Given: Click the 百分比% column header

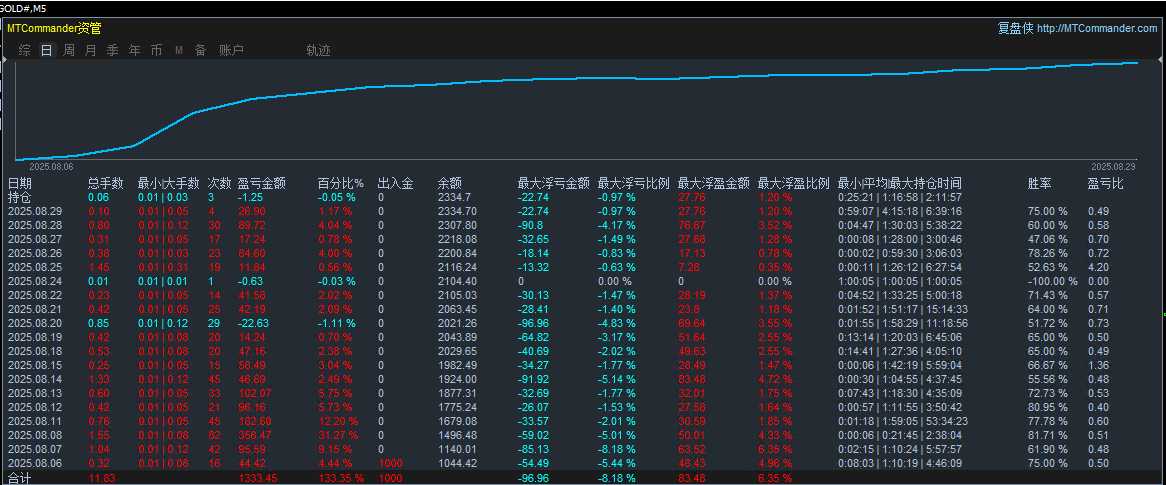Looking at the screenshot, I should (341, 184).
